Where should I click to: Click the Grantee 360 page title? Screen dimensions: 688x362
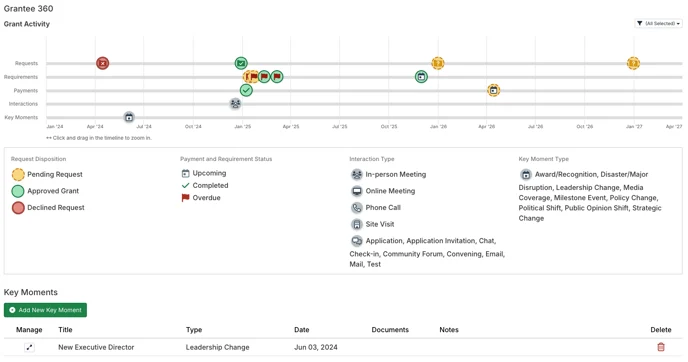(29, 8)
